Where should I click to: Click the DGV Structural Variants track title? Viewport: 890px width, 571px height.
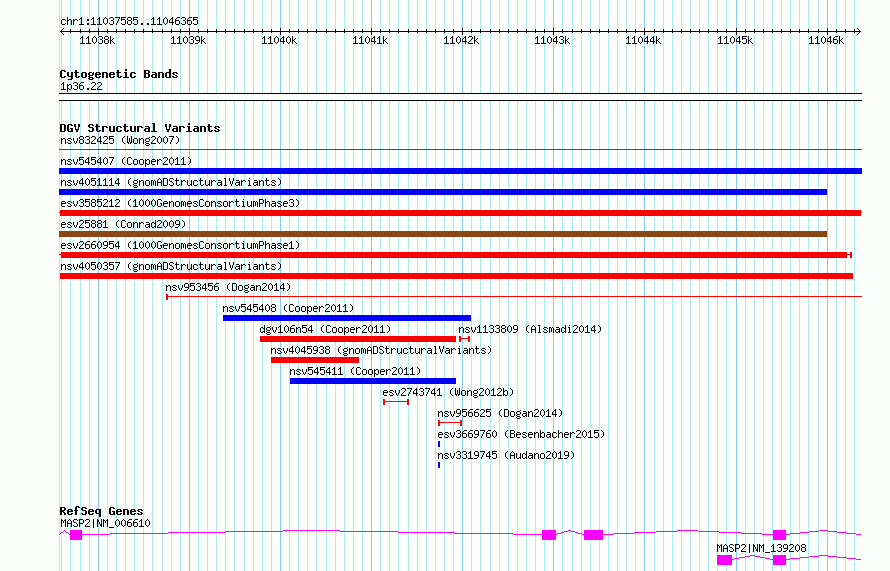coord(140,128)
